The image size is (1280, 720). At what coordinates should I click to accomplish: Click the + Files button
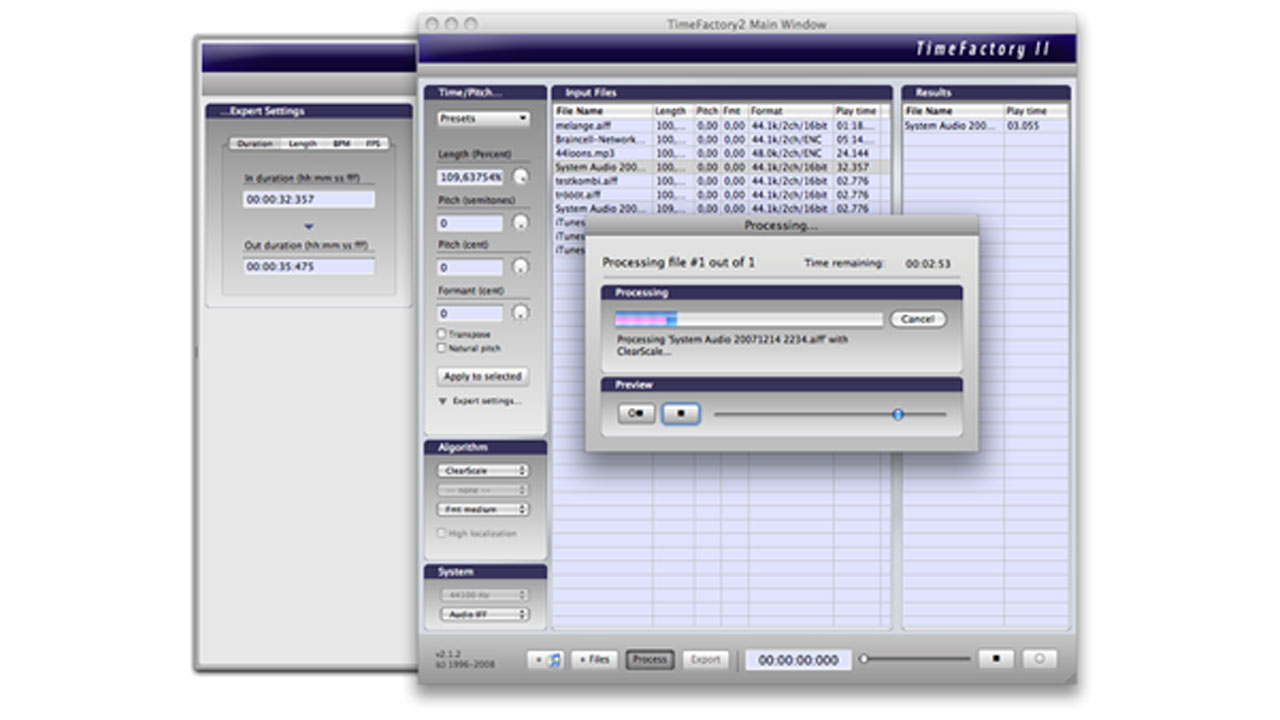(x=594, y=660)
